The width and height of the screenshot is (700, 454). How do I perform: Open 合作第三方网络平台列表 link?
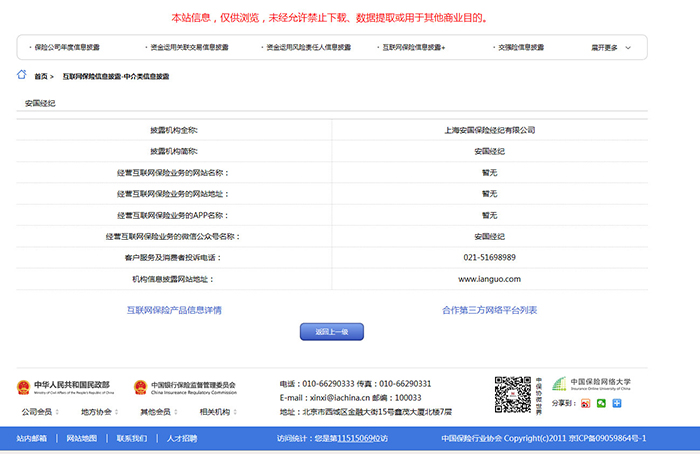coord(489,310)
